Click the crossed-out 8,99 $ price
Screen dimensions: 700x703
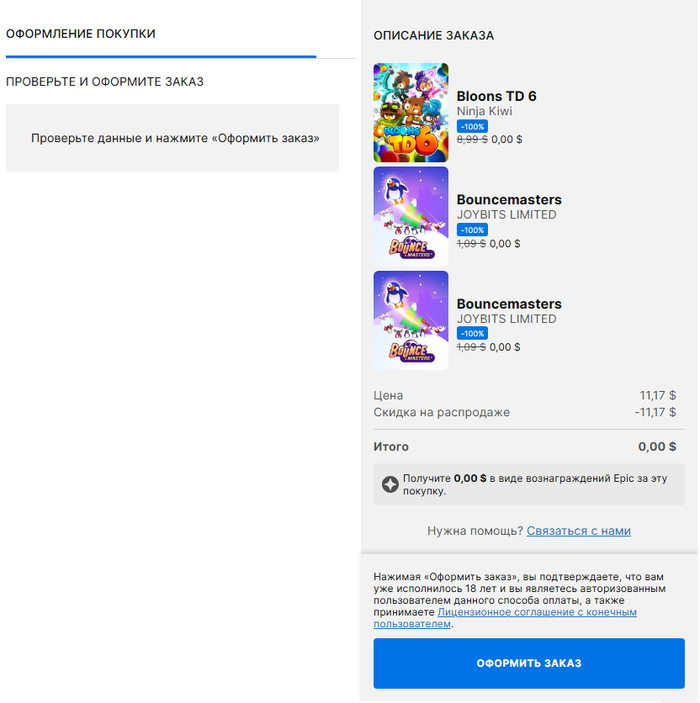tap(472, 140)
